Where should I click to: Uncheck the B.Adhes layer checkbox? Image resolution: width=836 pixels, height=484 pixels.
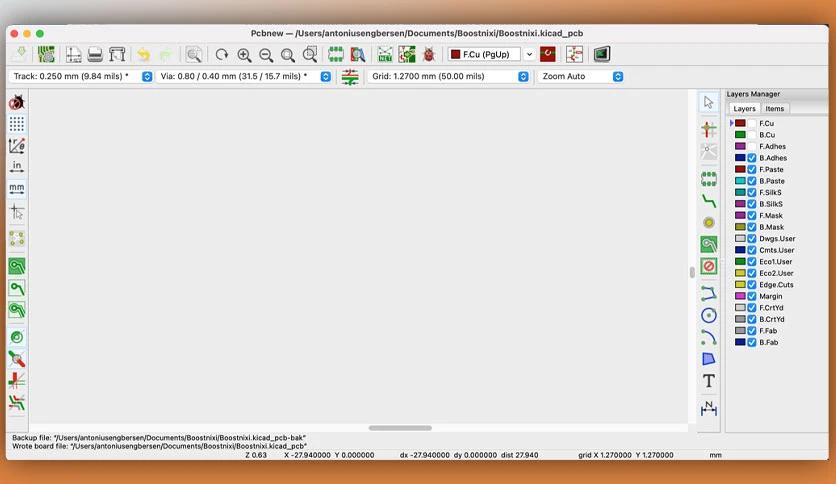tap(752, 158)
